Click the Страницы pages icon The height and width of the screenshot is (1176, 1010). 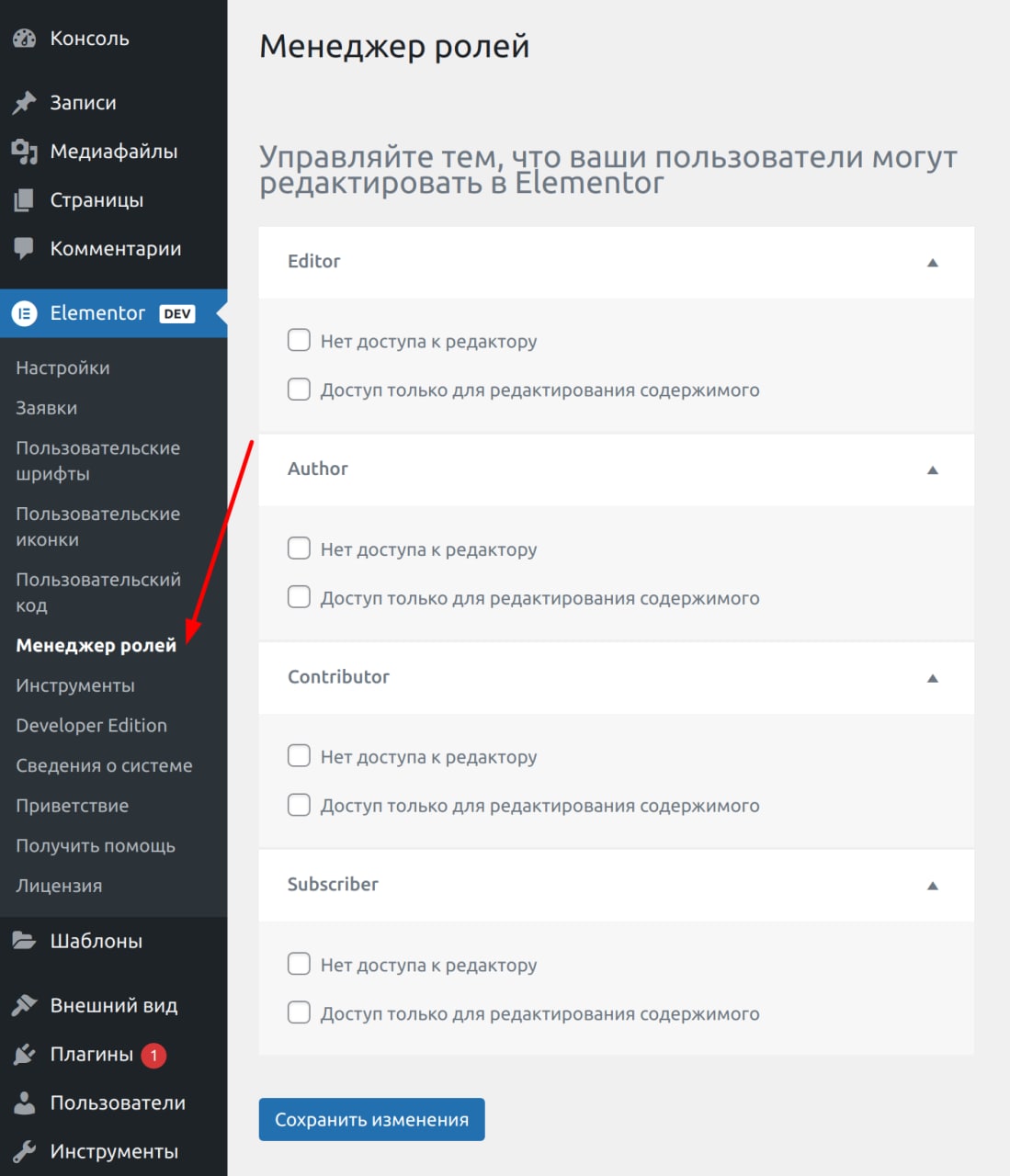25,200
